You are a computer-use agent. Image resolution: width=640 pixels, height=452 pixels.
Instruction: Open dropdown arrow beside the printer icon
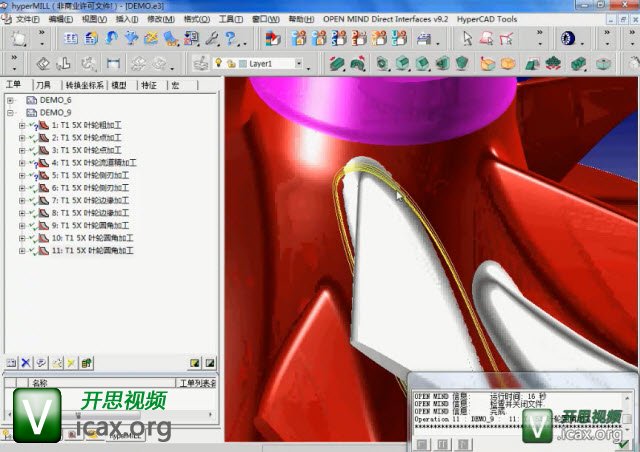[438, 43]
